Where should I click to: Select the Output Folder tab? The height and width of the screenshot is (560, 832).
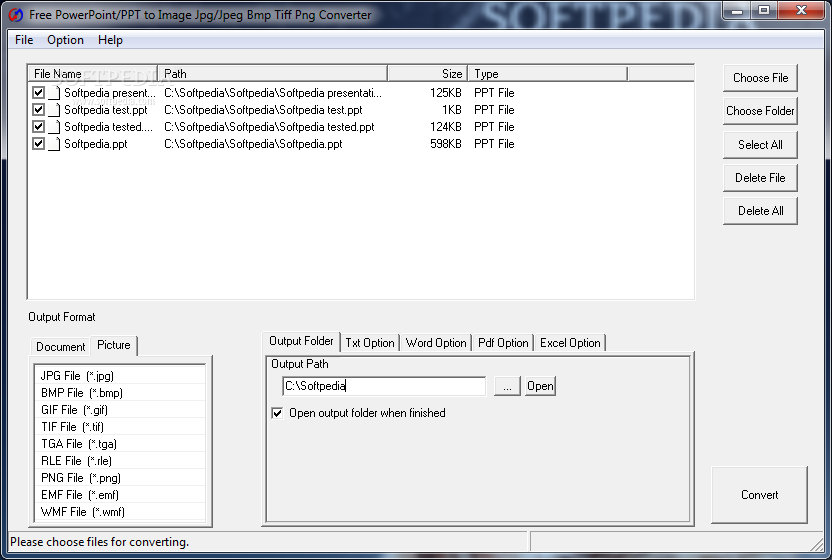[301, 341]
